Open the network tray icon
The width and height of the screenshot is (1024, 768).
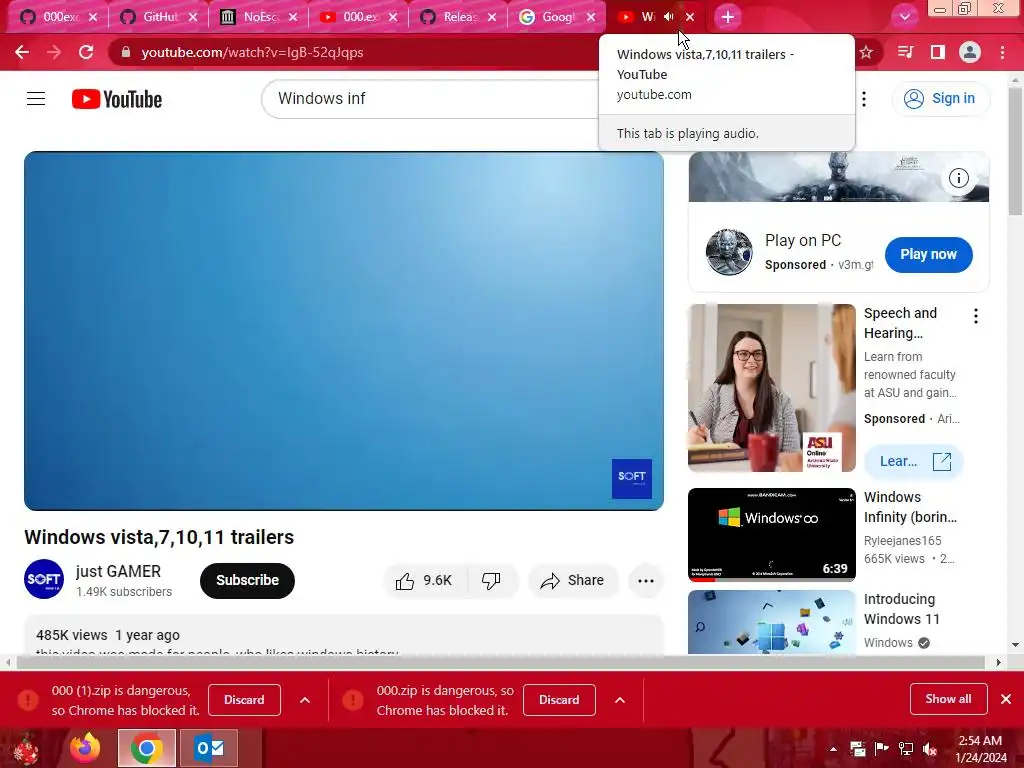pos(906,748)
